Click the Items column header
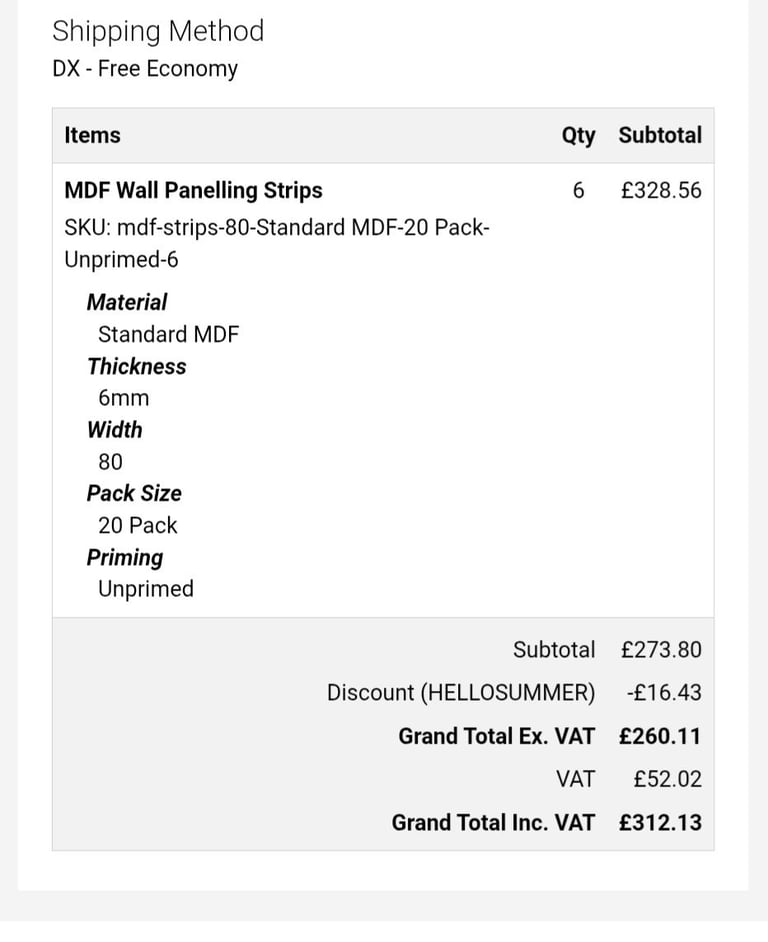The width and height of the screenshot is (768, 942). tap(92, 135)
